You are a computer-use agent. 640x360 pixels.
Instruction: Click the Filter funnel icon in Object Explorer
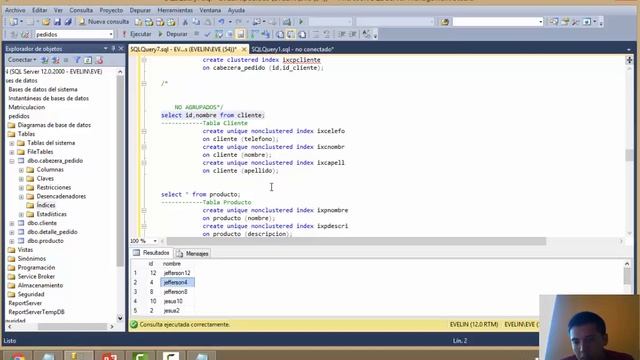77,60
